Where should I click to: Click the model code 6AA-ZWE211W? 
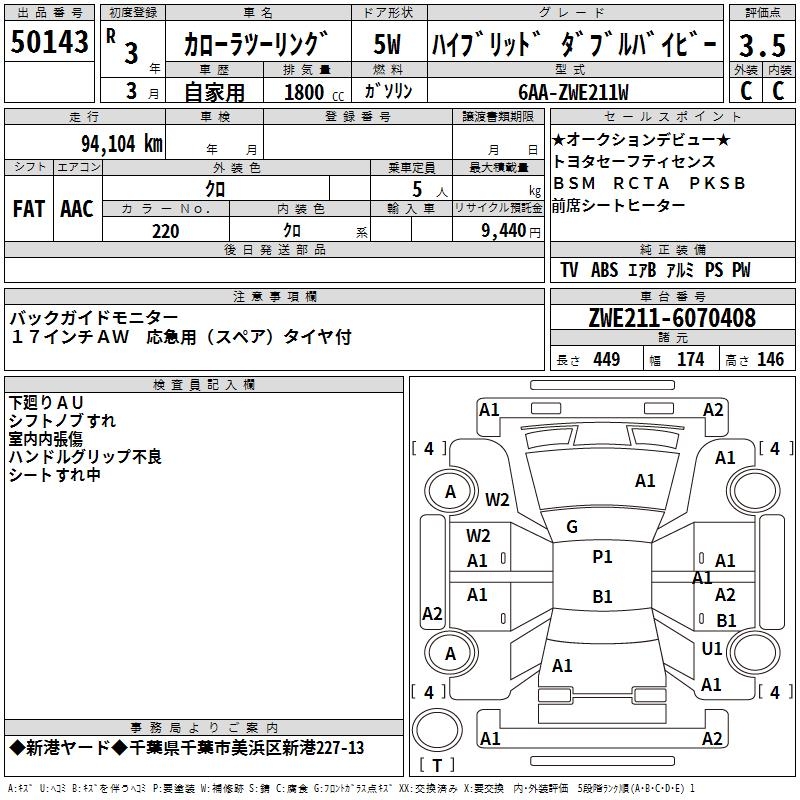[573, 93]
